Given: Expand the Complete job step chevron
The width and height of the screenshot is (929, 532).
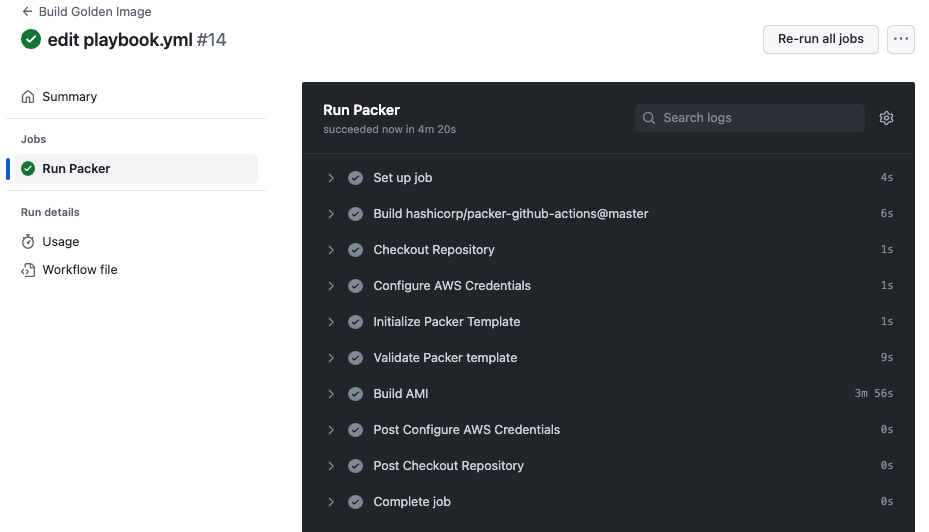Looking at the screenshot, I should [x=331, y=502].
